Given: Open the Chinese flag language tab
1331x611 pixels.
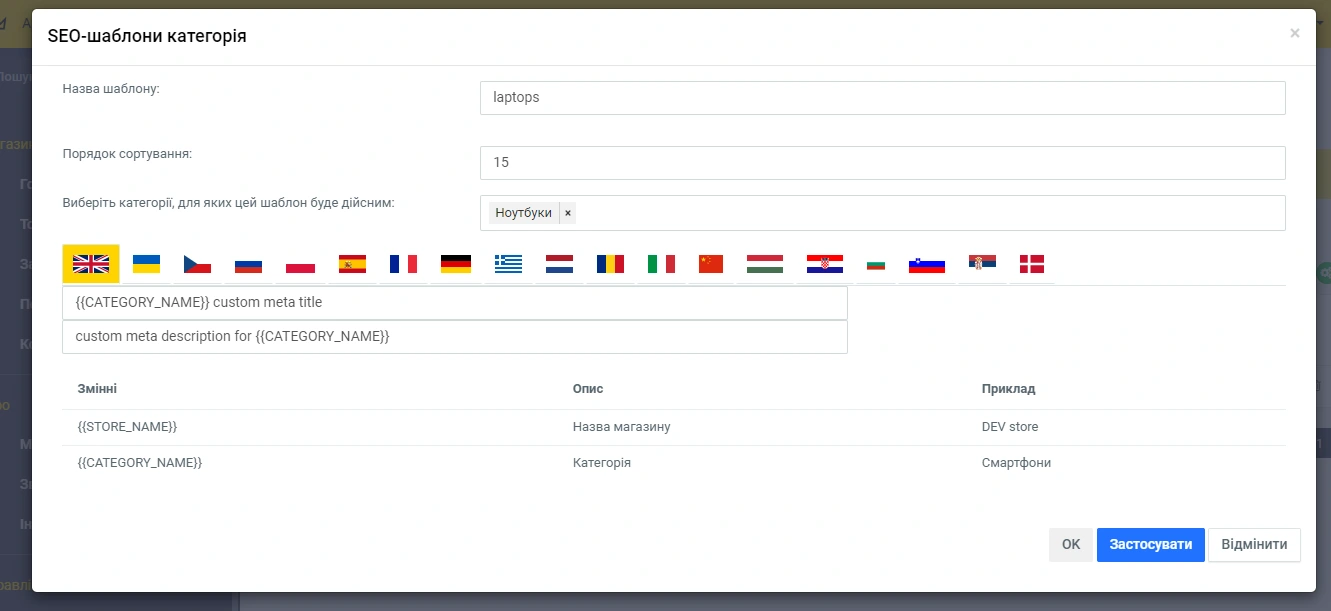Looking at the screenshot, I should (711, 264).
